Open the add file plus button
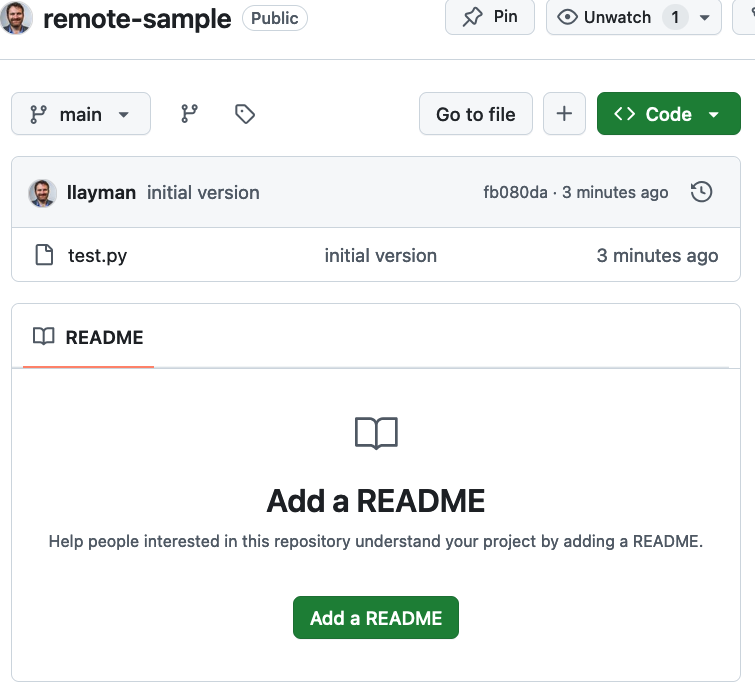755x695 pixels. [x=564, y=114]
